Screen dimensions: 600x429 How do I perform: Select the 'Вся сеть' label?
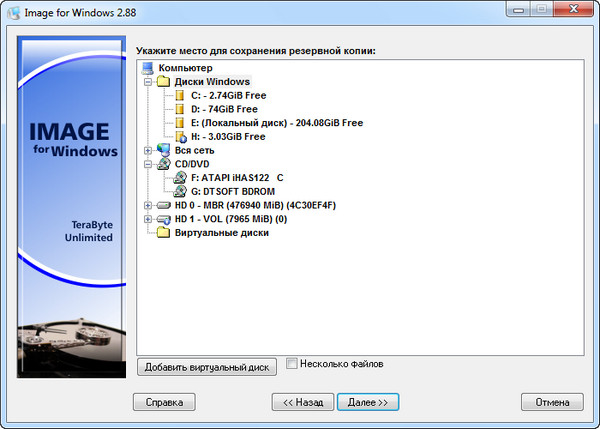click(x=194, y=150)
